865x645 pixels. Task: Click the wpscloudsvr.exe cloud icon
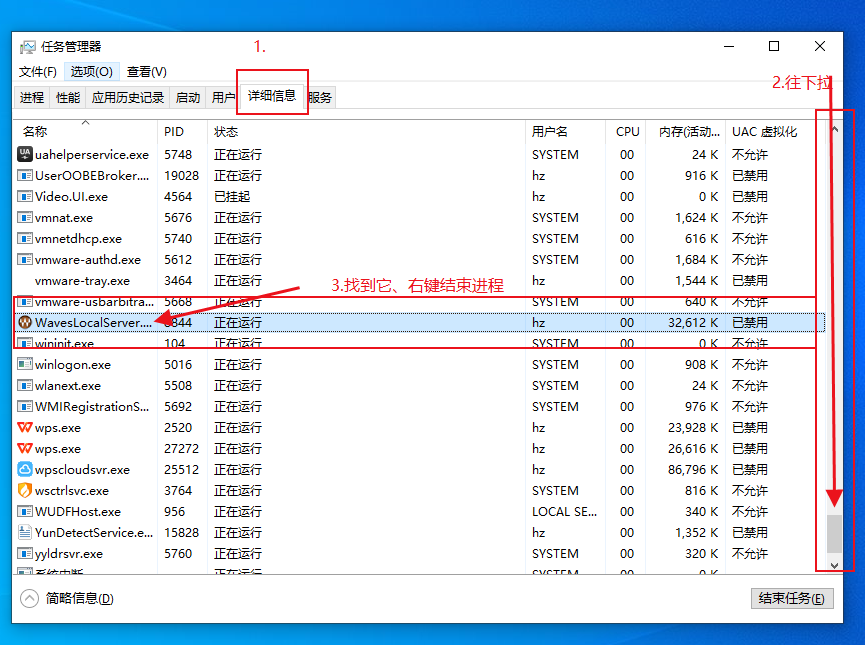click(25, 470)
